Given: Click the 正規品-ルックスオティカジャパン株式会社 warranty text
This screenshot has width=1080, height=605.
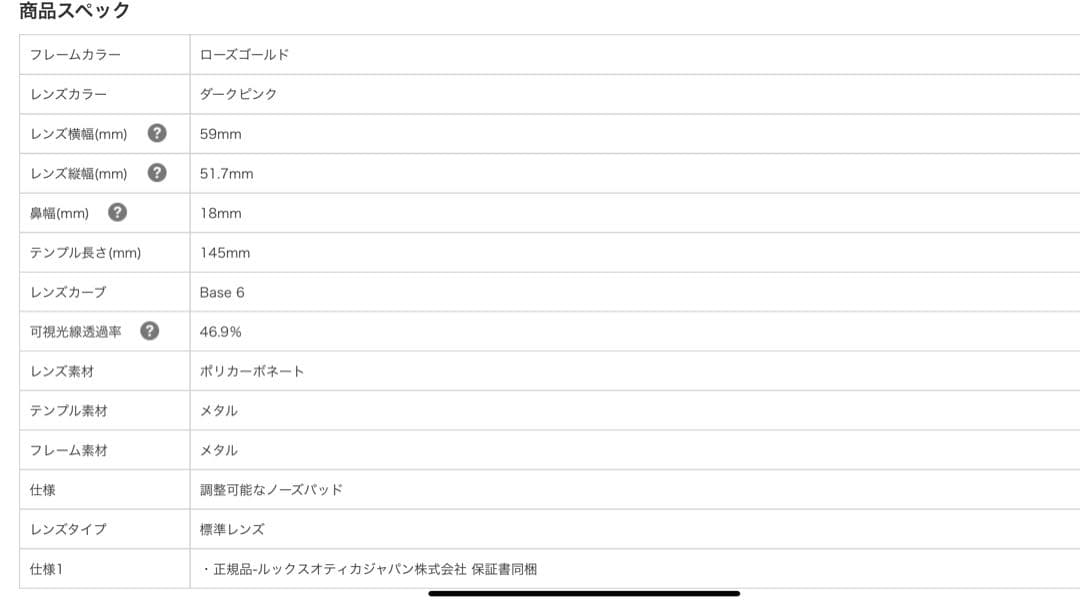Looking at the screenshot, I should coord(366,568).
